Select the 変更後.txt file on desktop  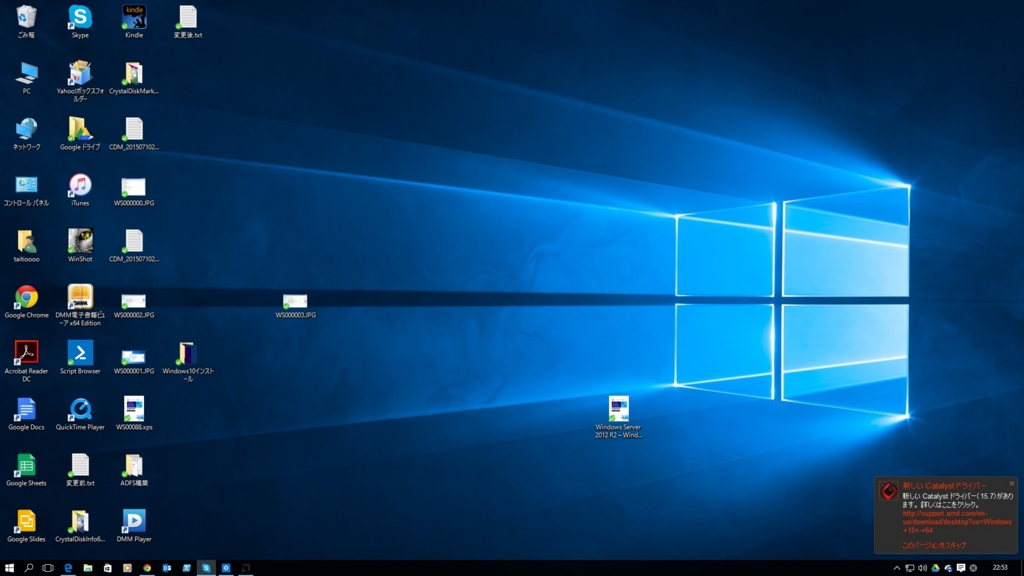(187, 21)
